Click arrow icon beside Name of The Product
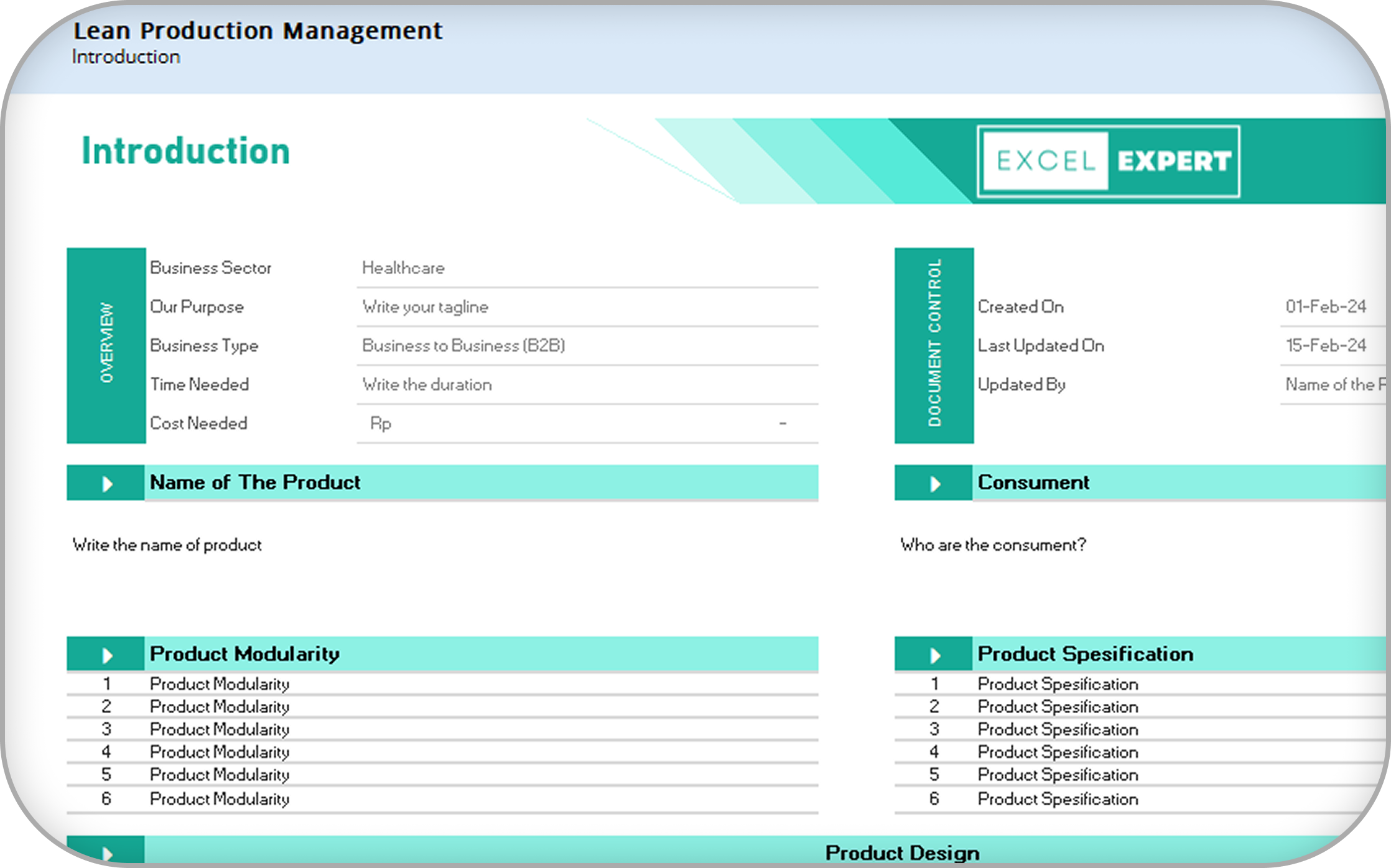This screenshot has width=1391, height=868. 107,483
